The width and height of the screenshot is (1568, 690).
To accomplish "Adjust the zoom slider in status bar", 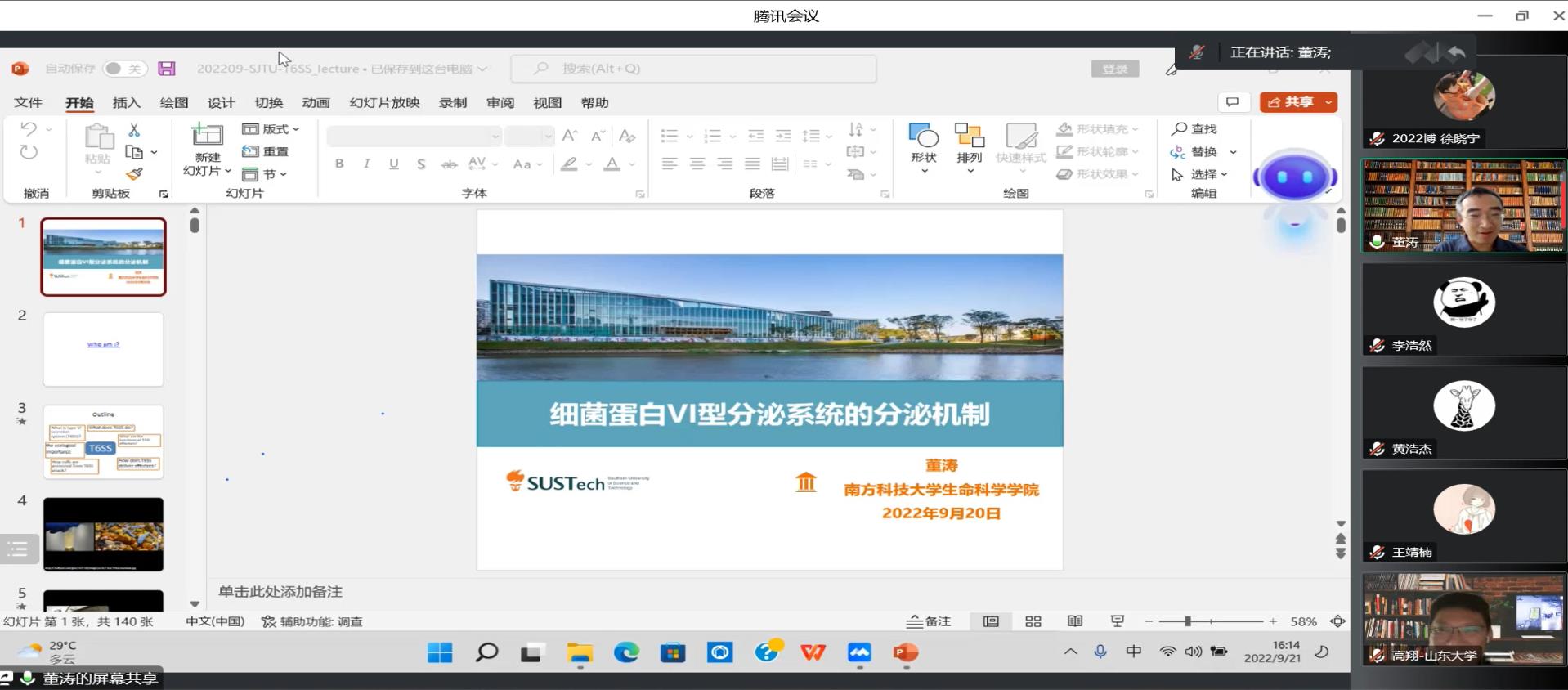I will click(1188, 621).
